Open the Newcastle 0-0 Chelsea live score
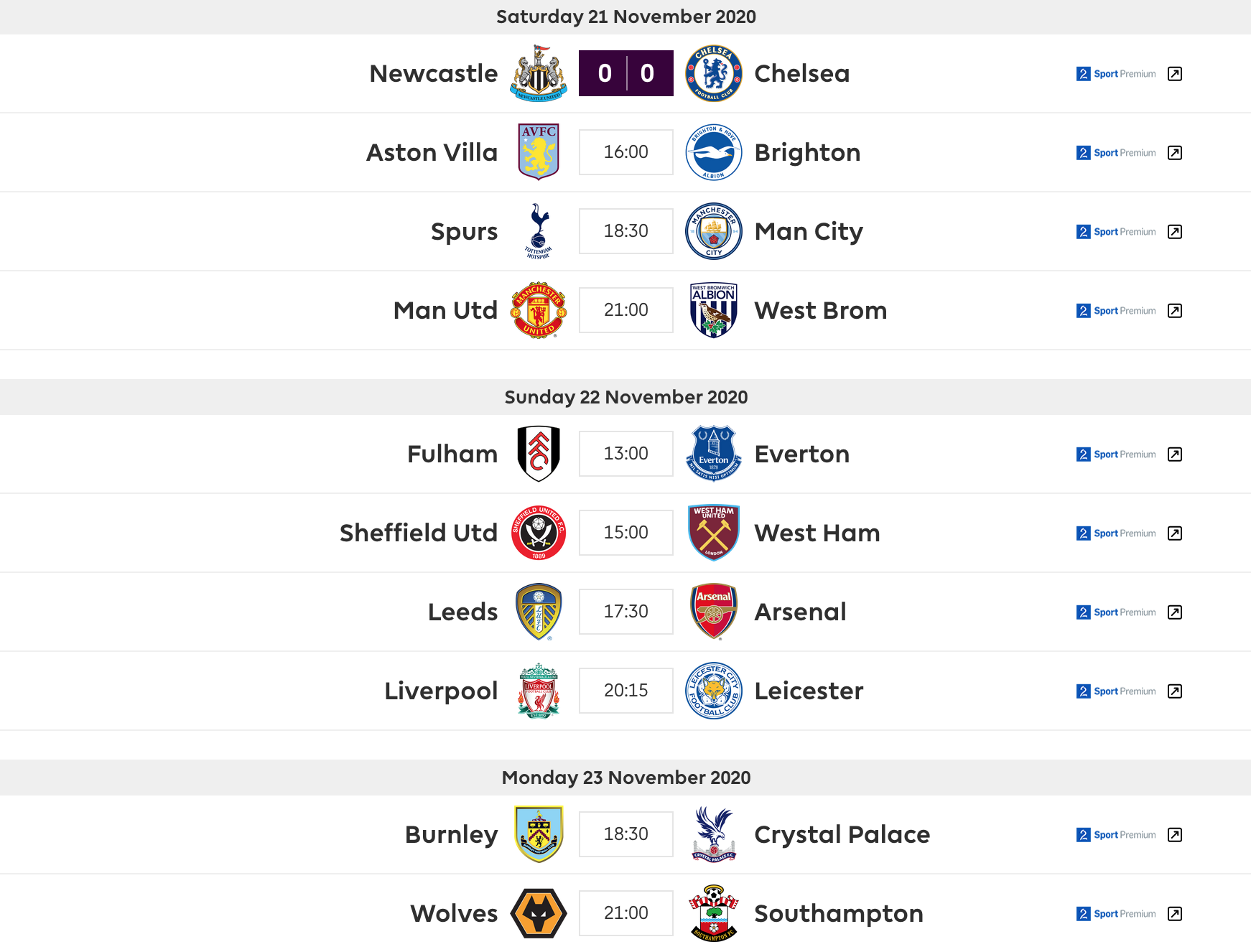This screenshot has height=952, width=1251. [626, 73]
